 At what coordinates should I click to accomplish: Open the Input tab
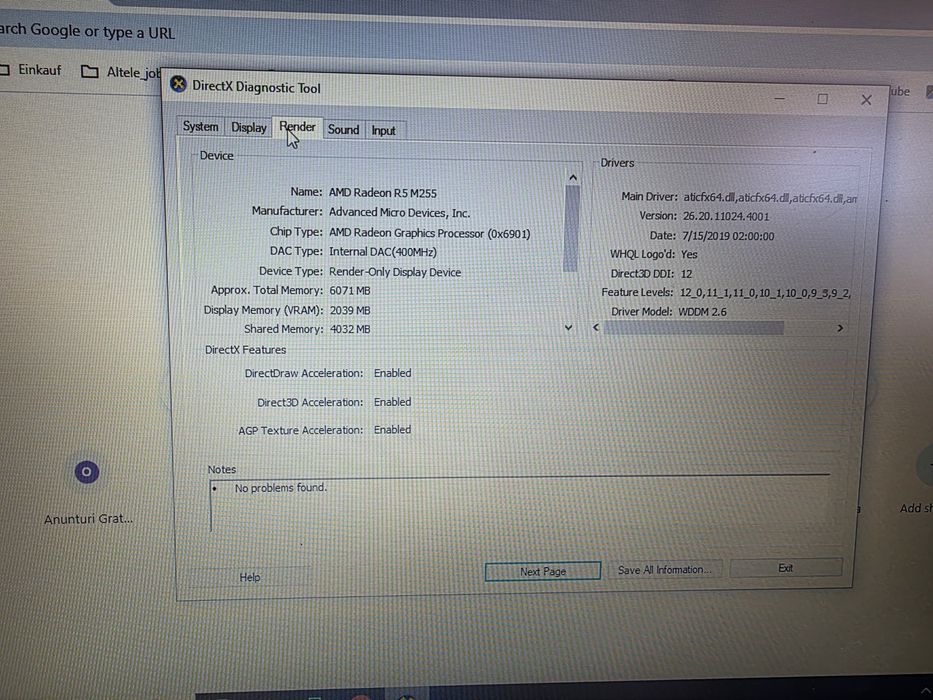(x=384, y=130)
